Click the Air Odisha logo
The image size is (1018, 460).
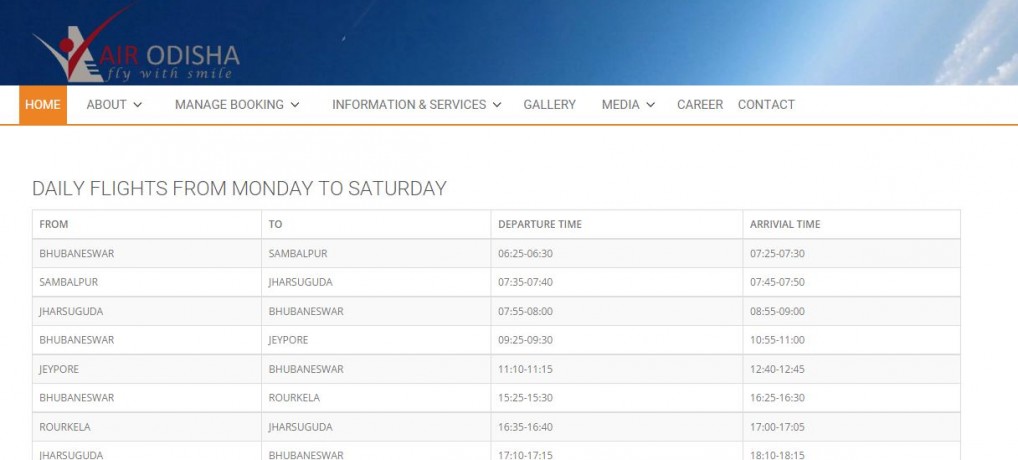click(x=135, y=52)
